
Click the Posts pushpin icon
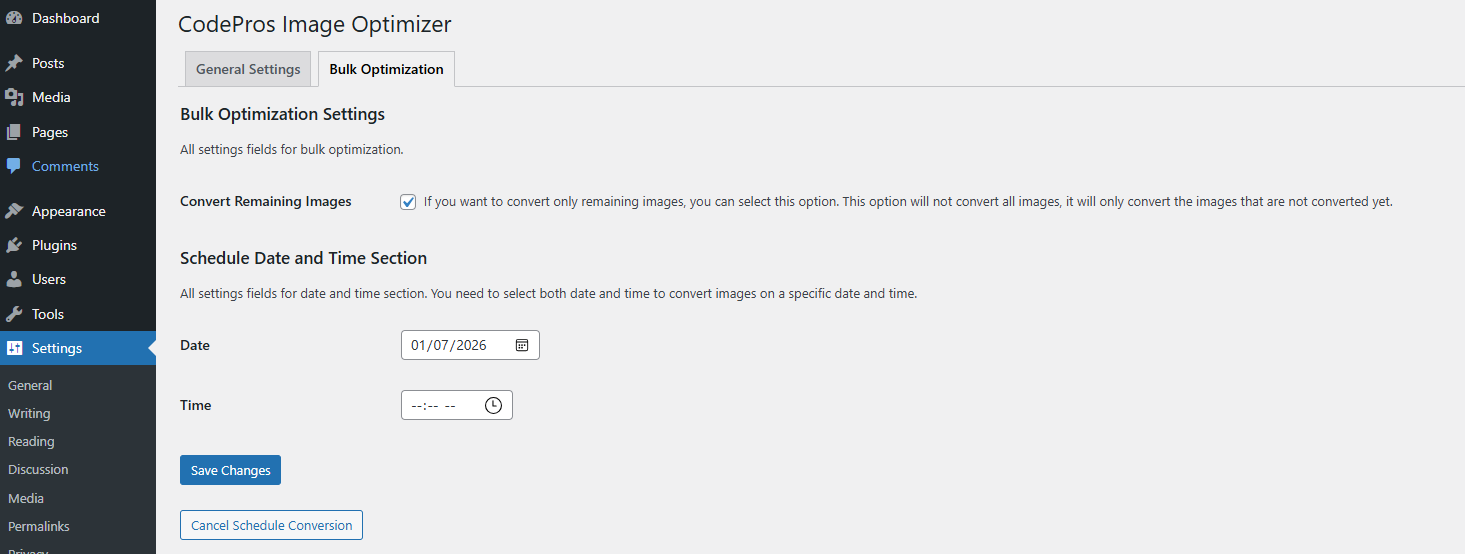click(14, 63)
